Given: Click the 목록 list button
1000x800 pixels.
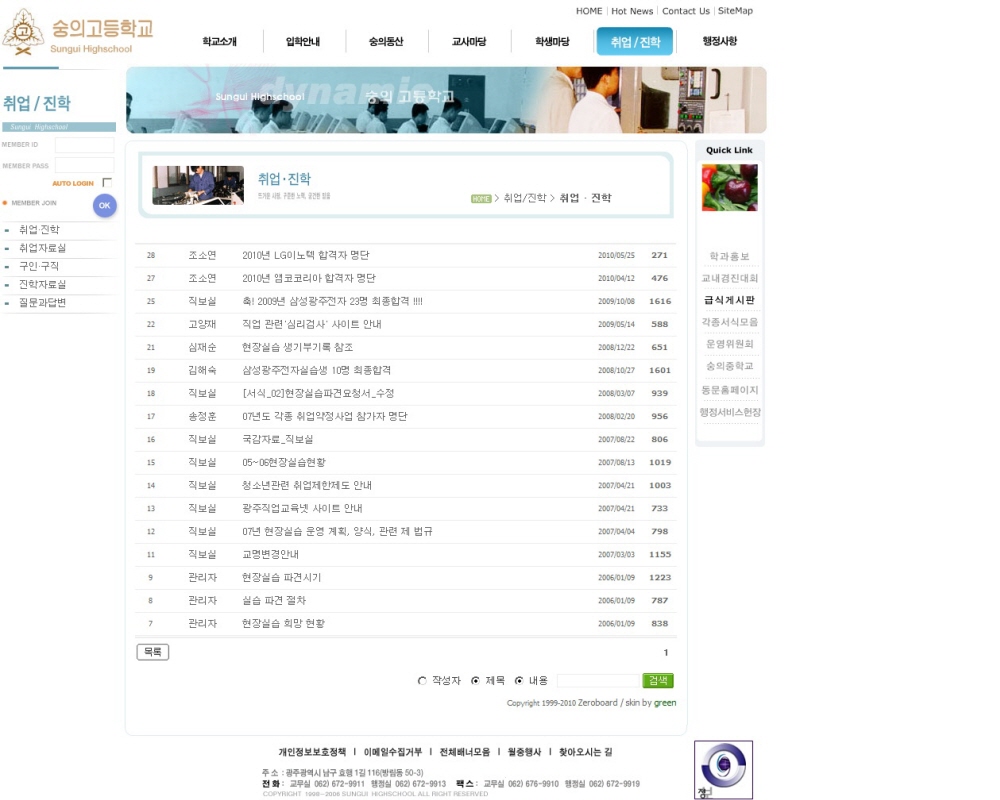Looking at the screenshot, I should (x=152, y=652).
